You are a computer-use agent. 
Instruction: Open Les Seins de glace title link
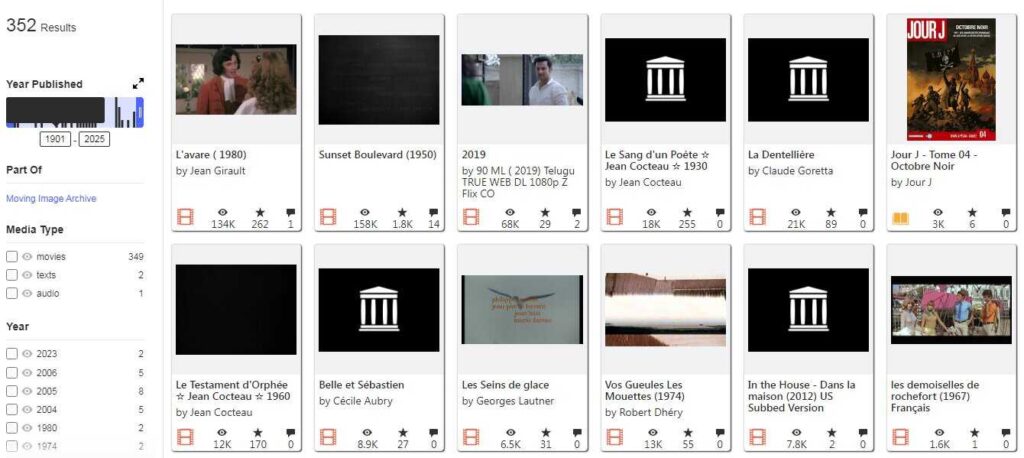[x=505, y=385]
